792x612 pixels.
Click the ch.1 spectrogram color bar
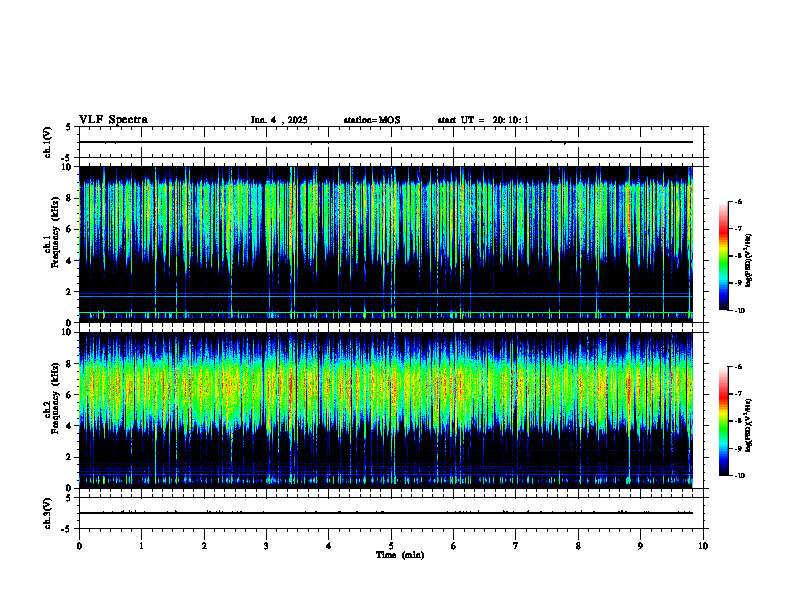pyautogui.click(x=723, y=256)
